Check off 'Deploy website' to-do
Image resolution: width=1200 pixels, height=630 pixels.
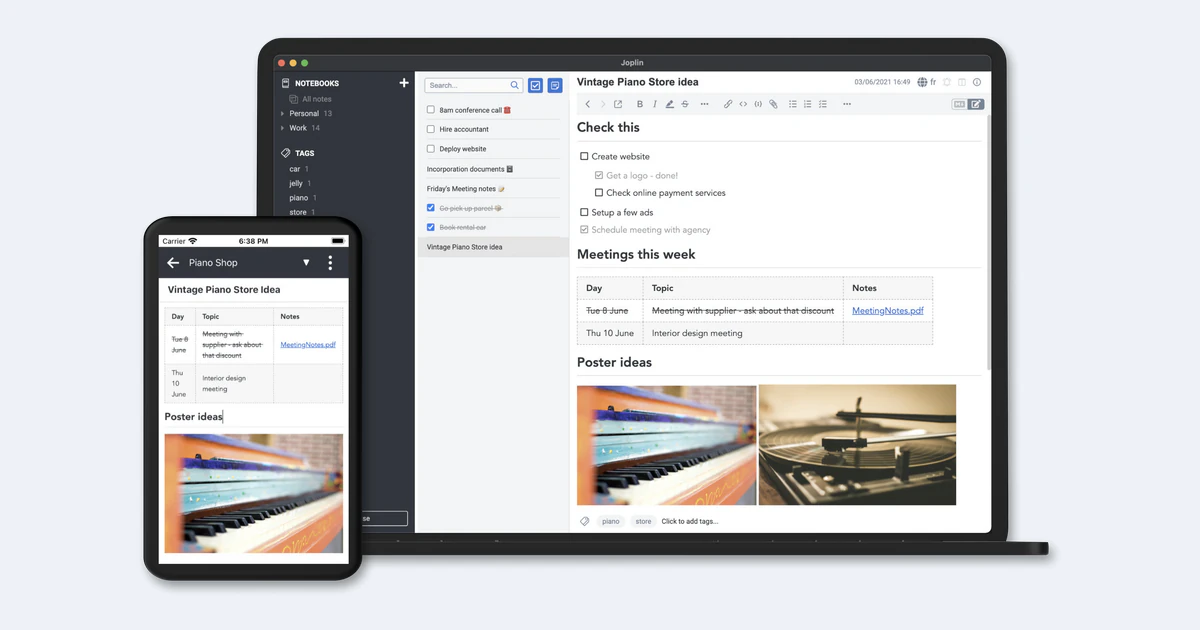click(x=431, y=149)
